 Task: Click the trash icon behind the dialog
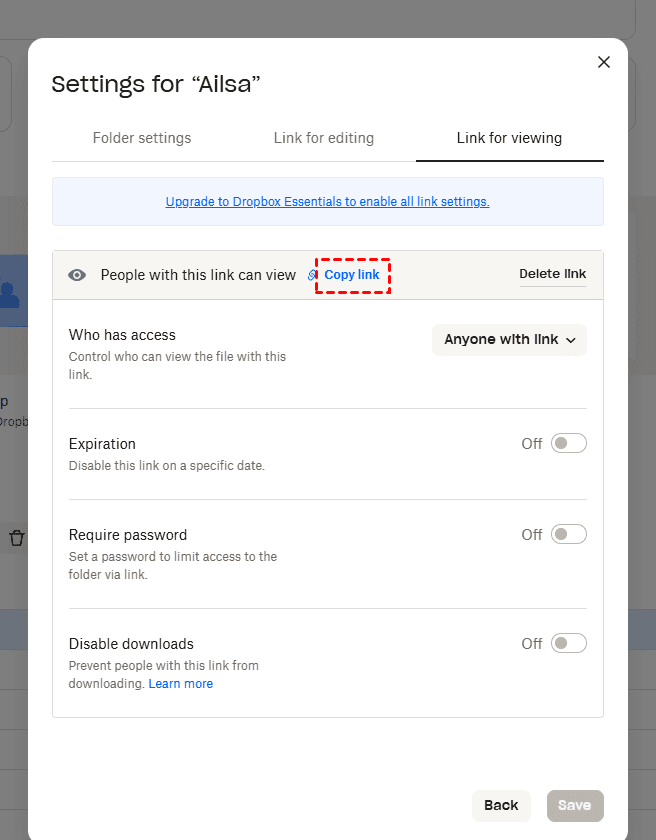pyautogui.click(x=16, y=538)
